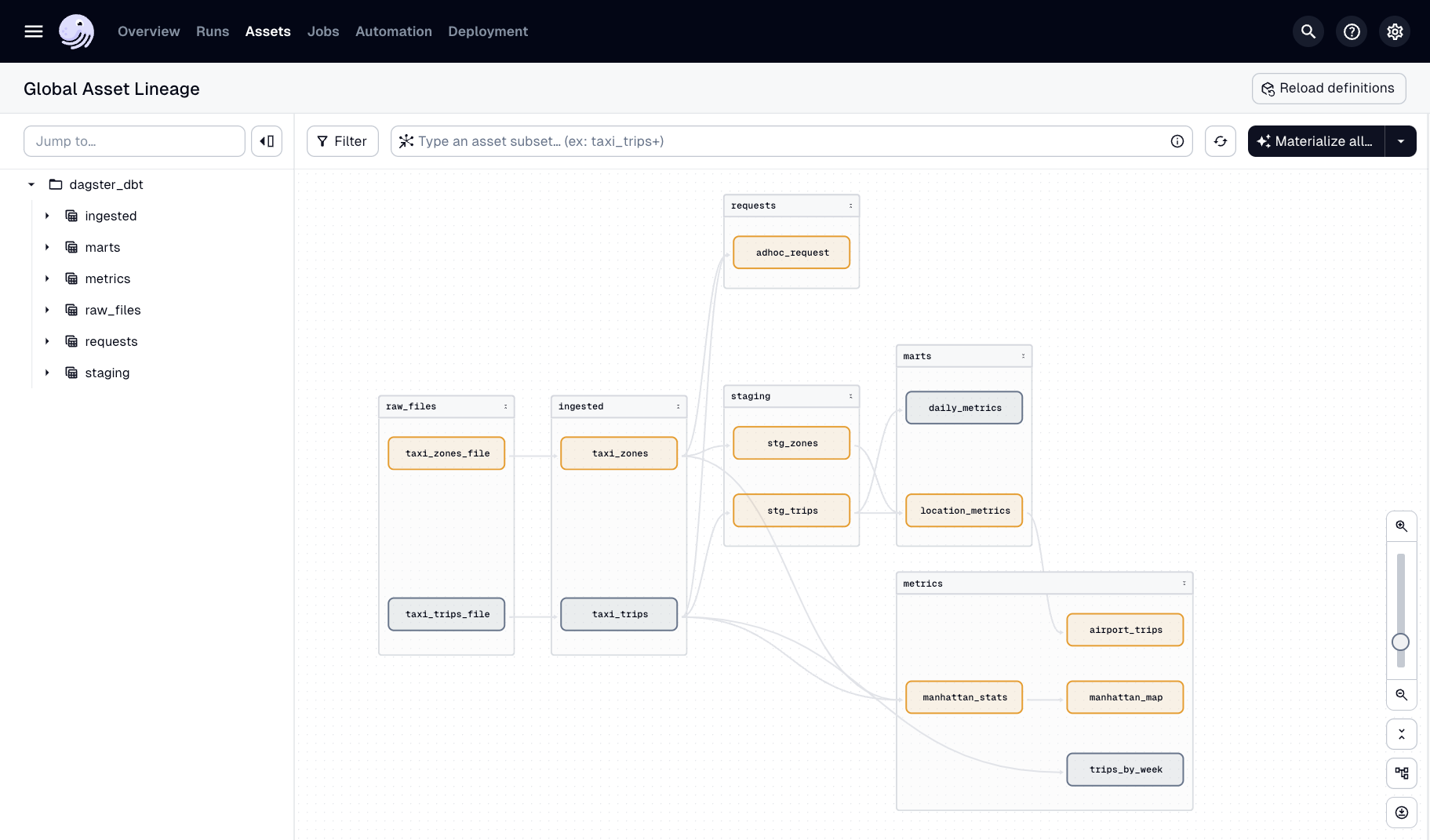The width and height of the screenshot is (1430, 840).
Task: Open the help icon in the top bar
Action: 1351,31
